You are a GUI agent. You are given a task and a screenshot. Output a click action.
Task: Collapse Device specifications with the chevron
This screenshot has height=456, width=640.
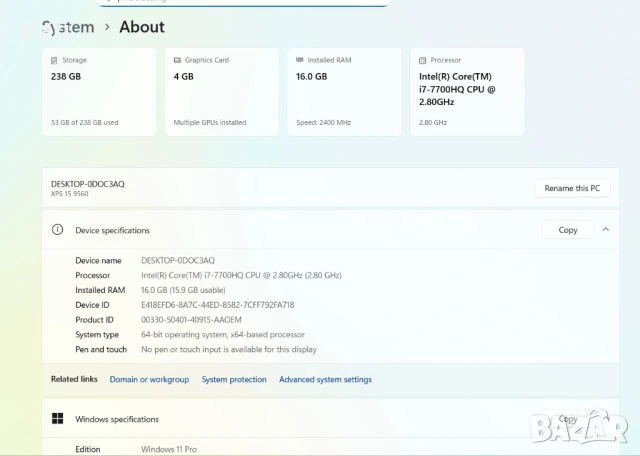coord(605,230)
